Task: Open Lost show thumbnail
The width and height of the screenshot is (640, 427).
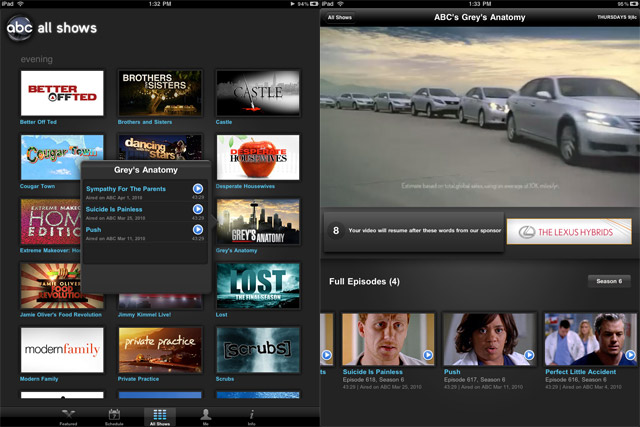Action: 258,286
